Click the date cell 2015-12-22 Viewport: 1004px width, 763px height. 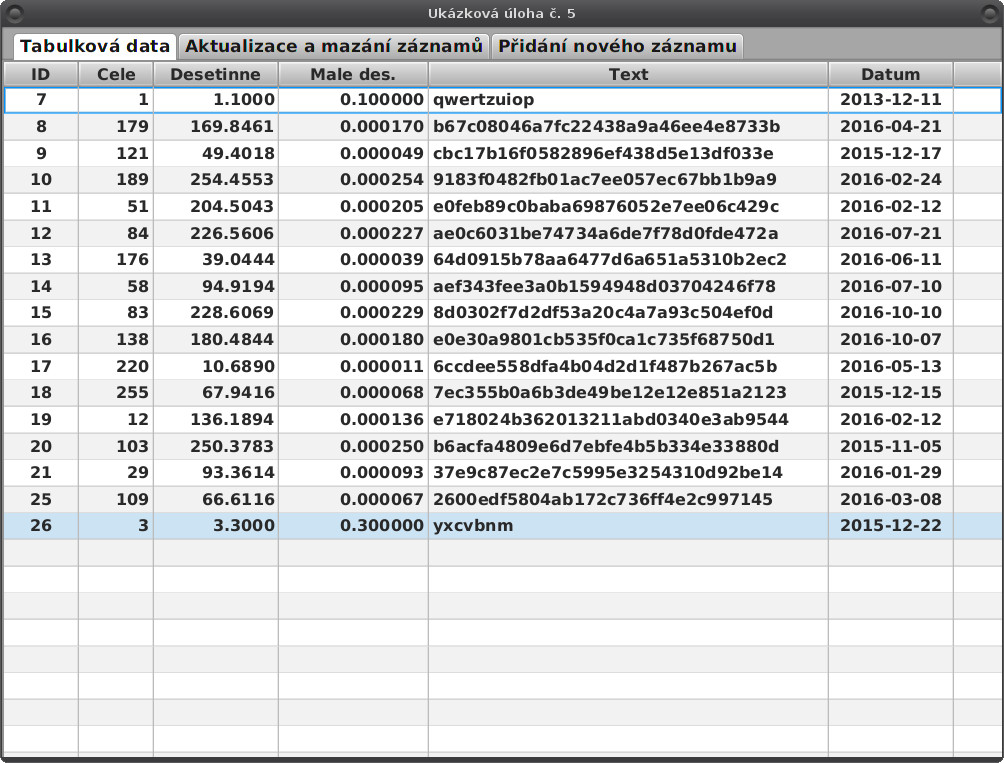891,526
